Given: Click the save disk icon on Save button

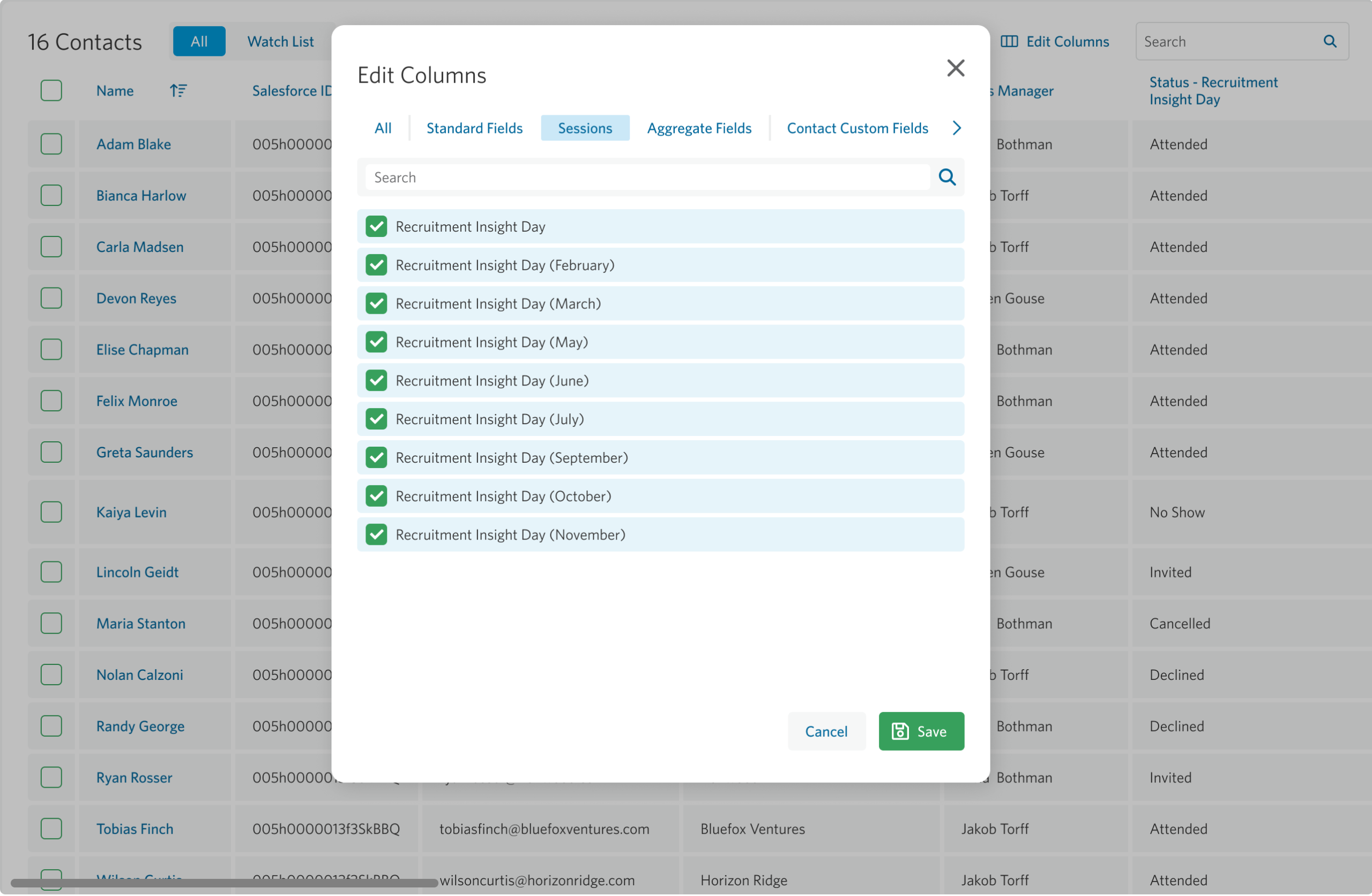Looking at the screenshot, I should point(900,731).
